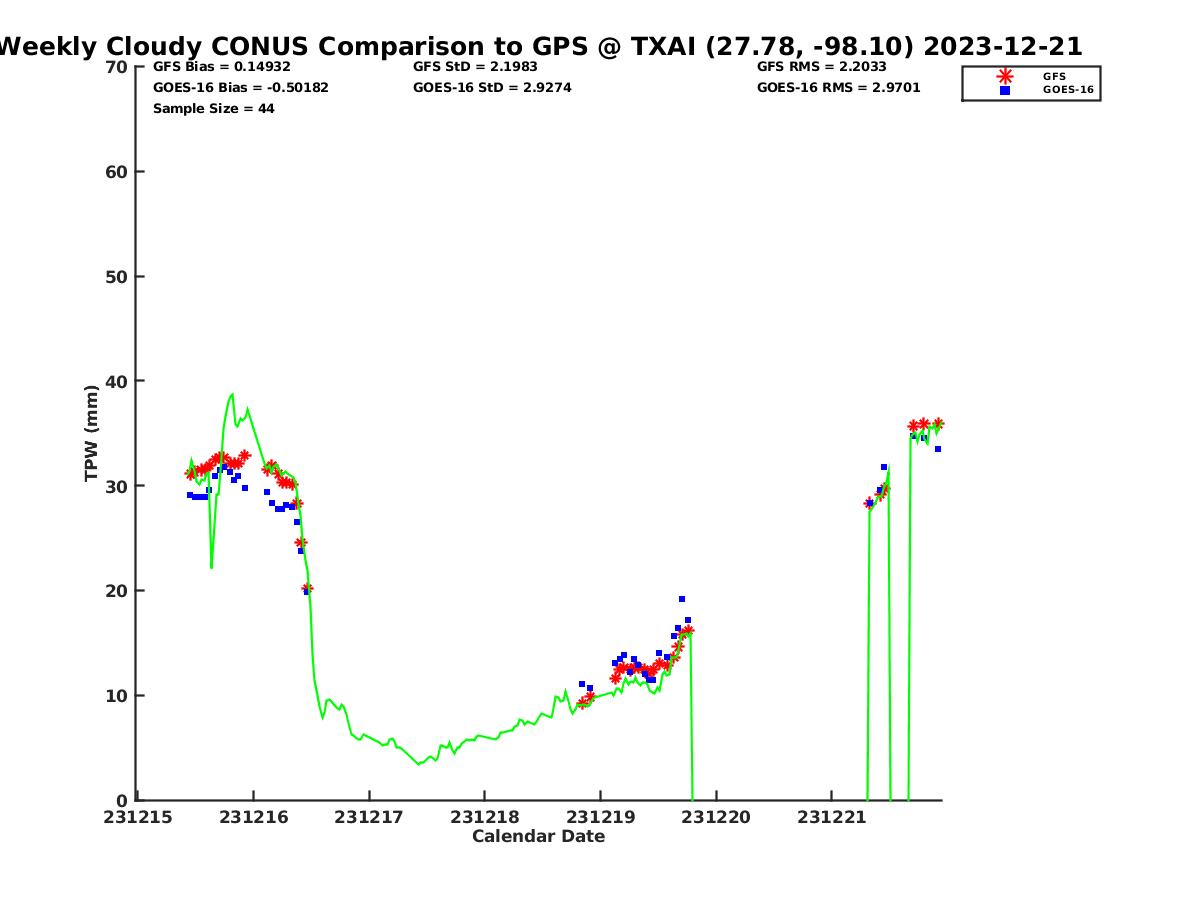Click the 50 tick label on y-axis
Viewport: 1200px width, 900px height.
(117, 277)
